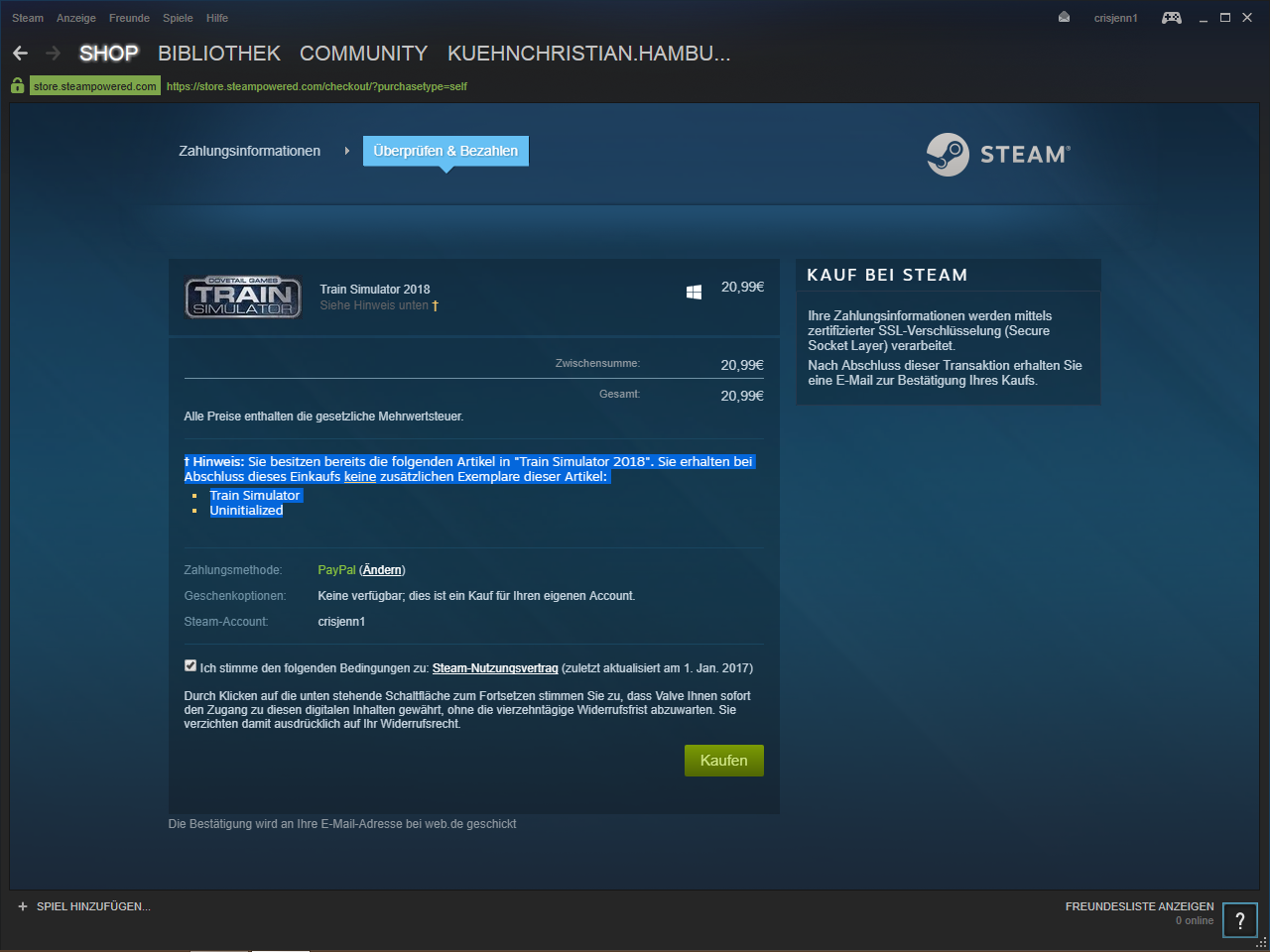
Task: Open the crisjenn1 account dropdown
Action: pos(1116,18)
